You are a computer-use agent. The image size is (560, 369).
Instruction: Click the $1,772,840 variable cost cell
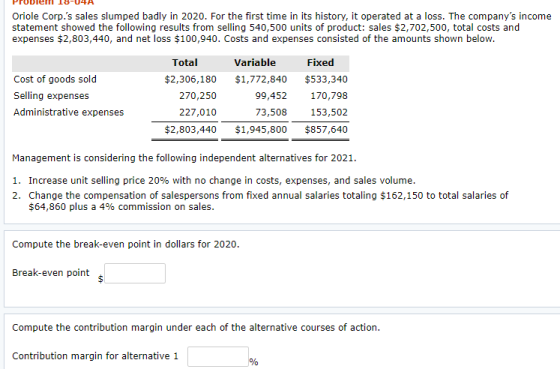[261, 79]
